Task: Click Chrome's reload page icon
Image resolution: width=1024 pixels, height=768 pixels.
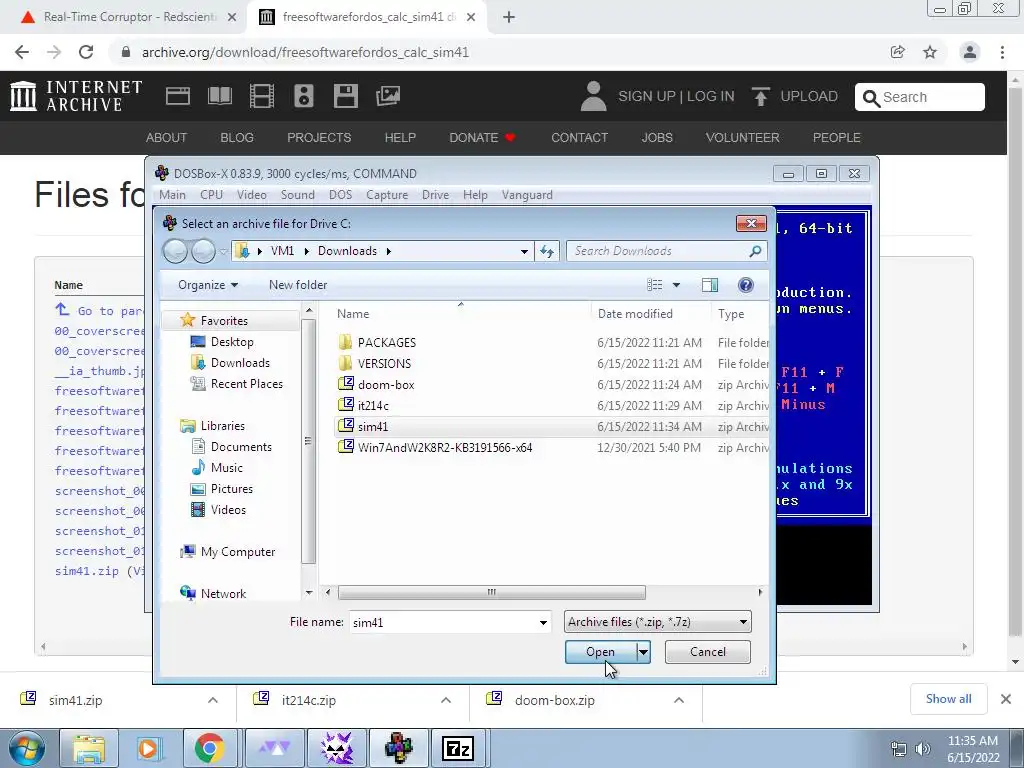Action: [x=86, y=52]
